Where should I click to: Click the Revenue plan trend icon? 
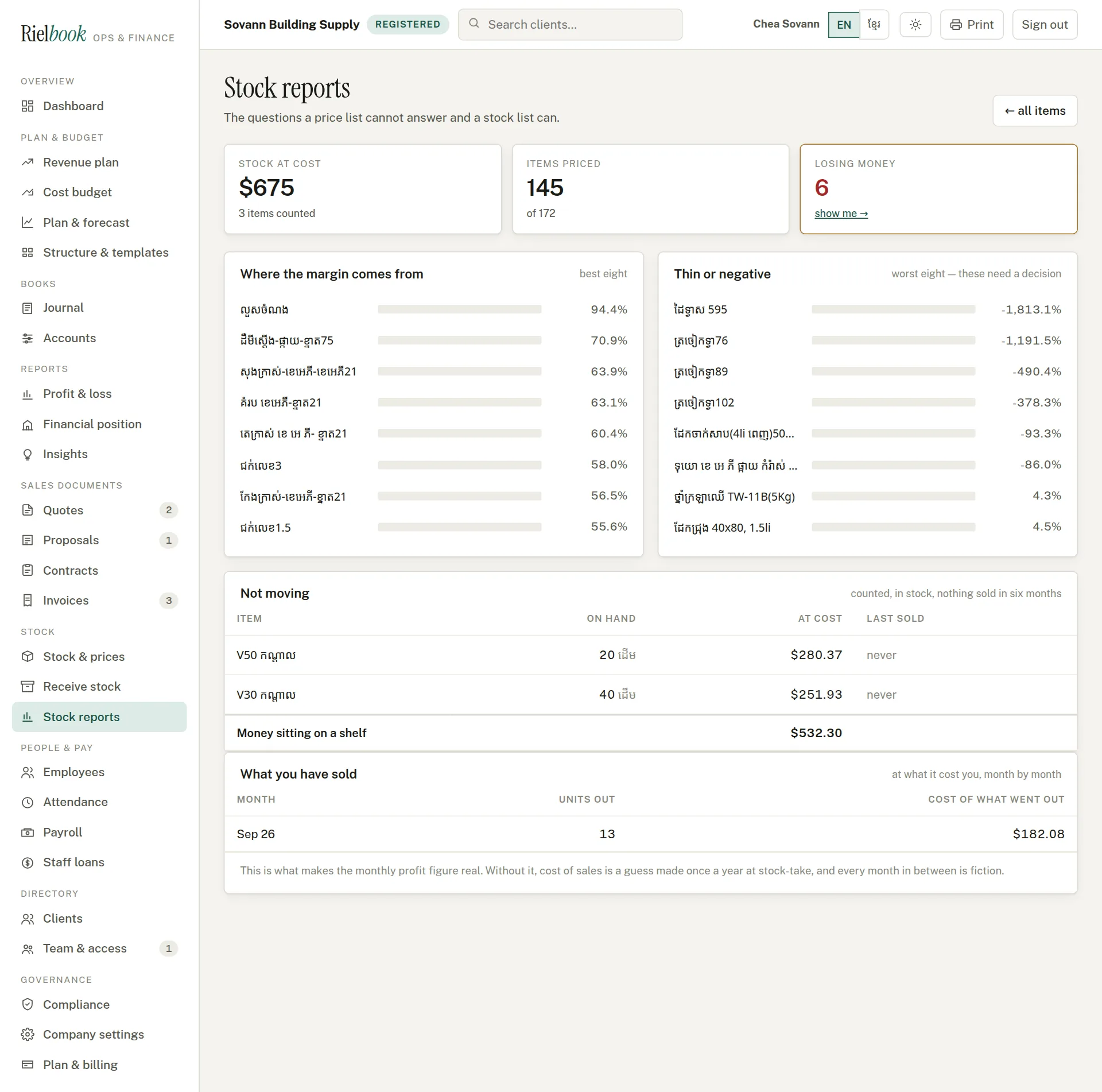click(28, 162)
